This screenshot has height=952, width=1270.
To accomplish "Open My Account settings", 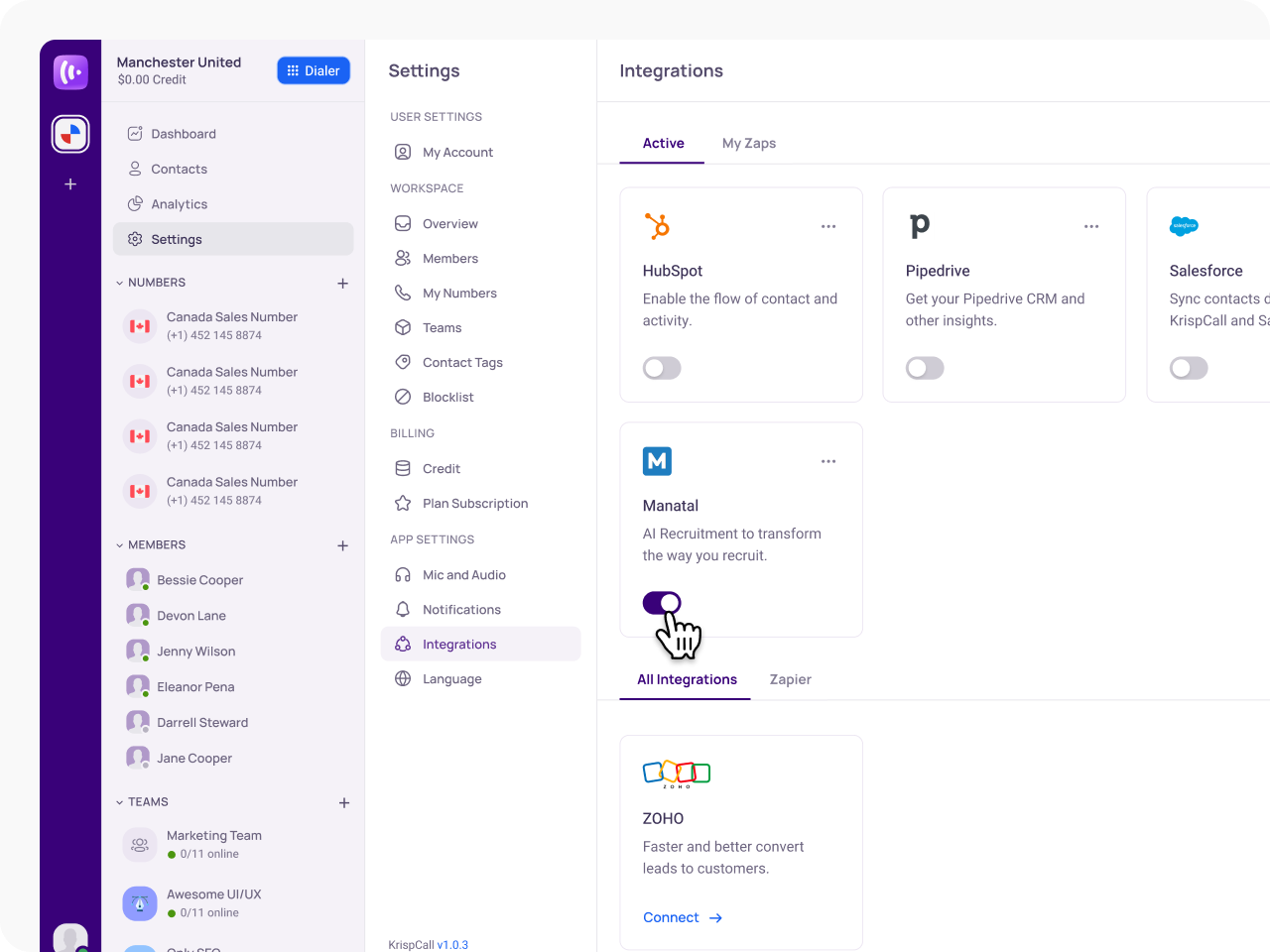I will [x=481, y=153].
